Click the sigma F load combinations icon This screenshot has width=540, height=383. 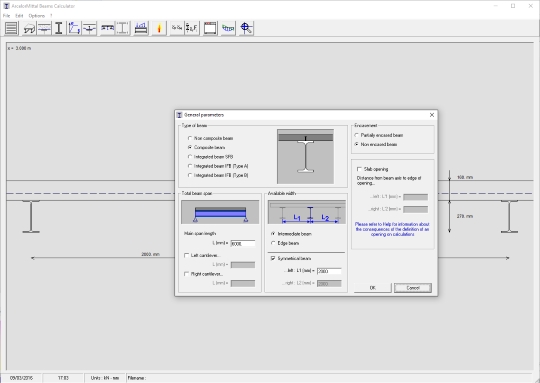(x=192, y=28)
